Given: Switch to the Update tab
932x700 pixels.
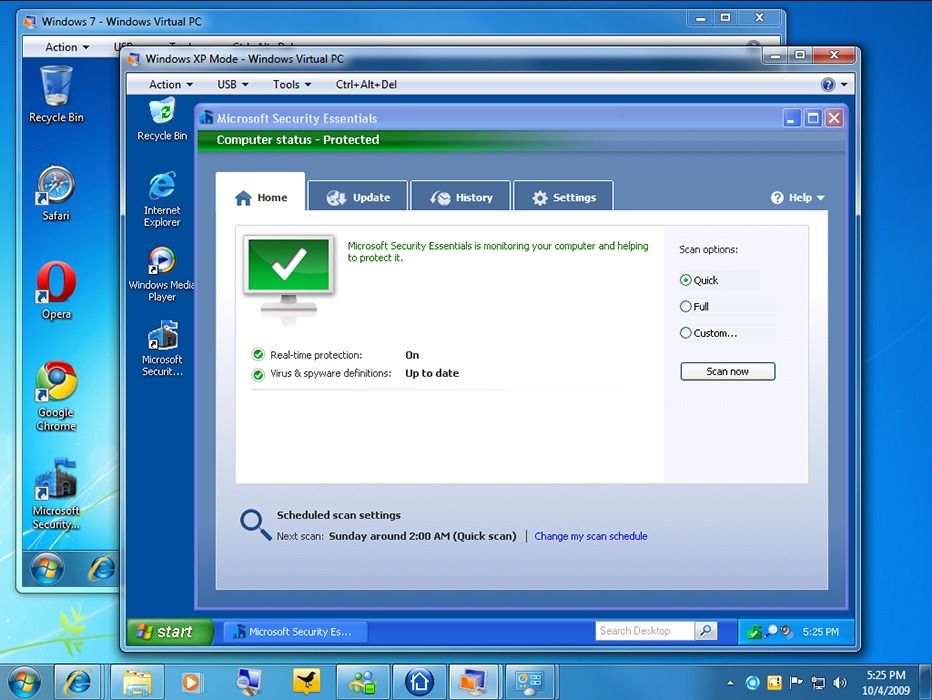Looking at the screenshot, I should click(x=358, y=196).
